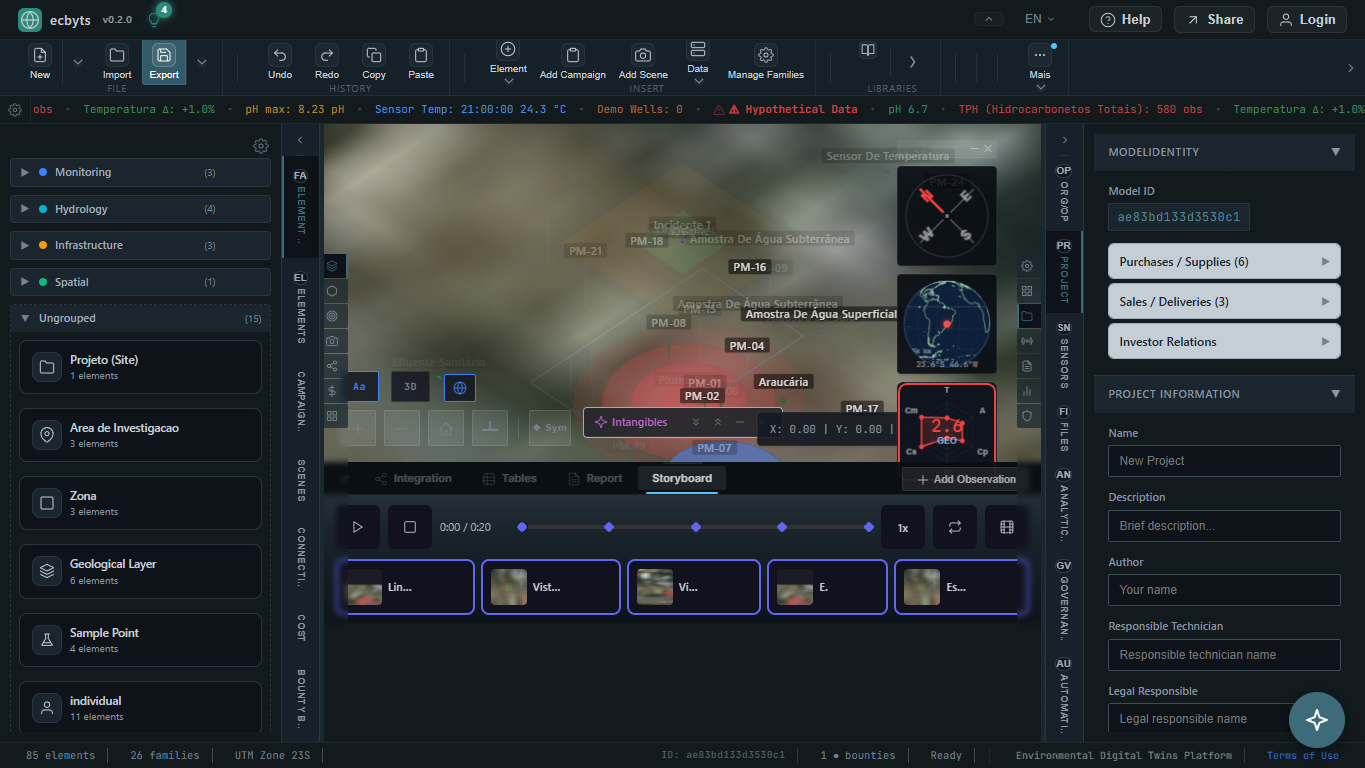Open the ANALYTICS side tab

click(x=1064, y=504)
